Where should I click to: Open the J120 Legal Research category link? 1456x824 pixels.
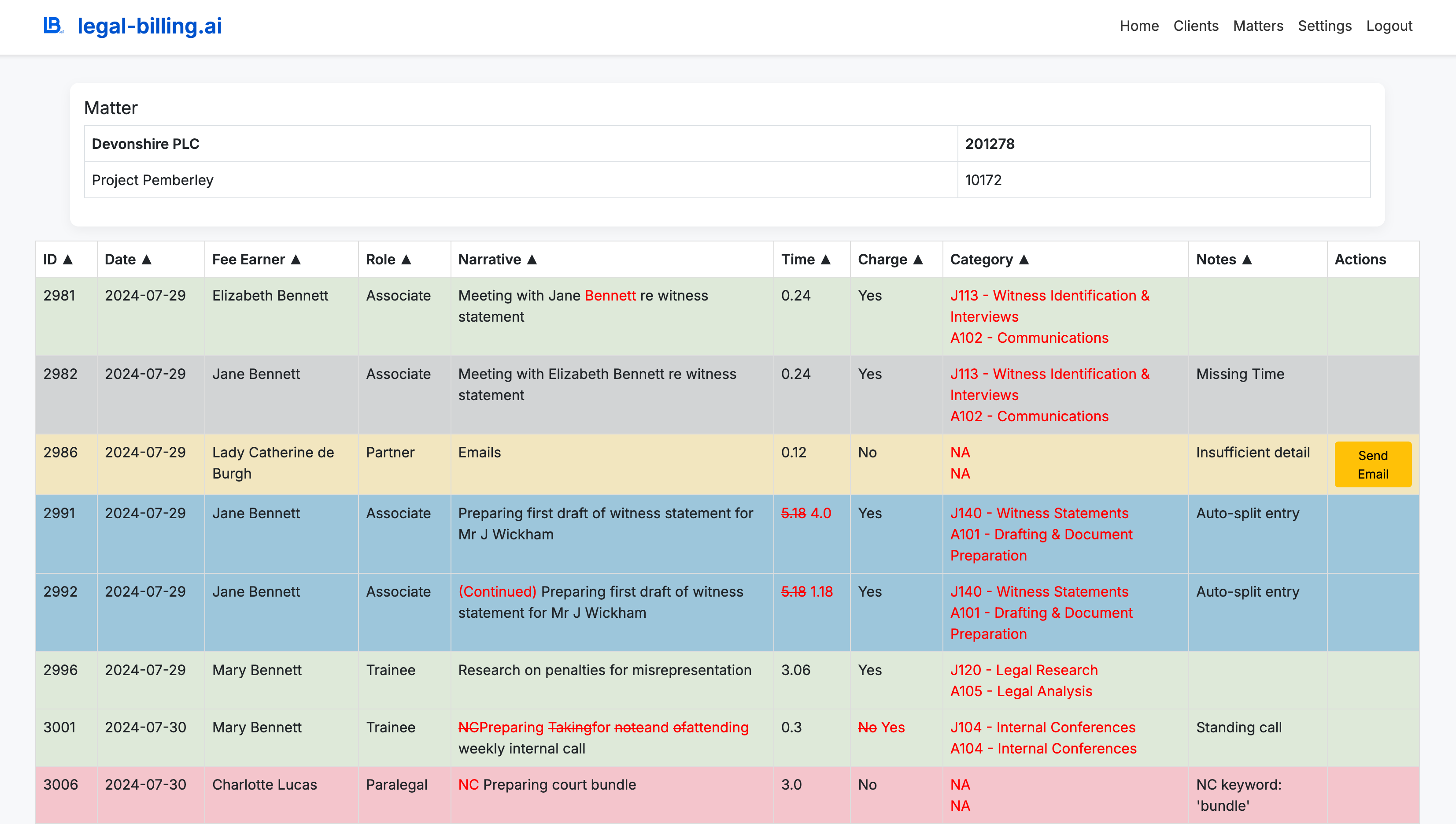click(1023, 670)
